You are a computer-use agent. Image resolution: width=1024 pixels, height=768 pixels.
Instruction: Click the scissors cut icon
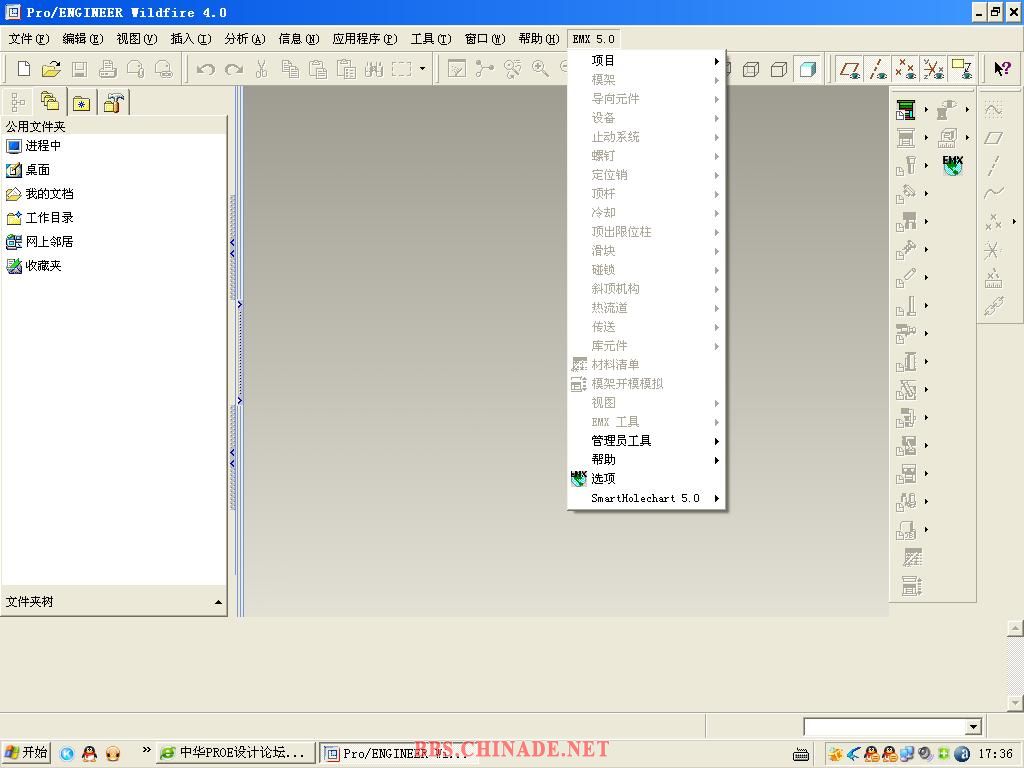tap(262, 69)
